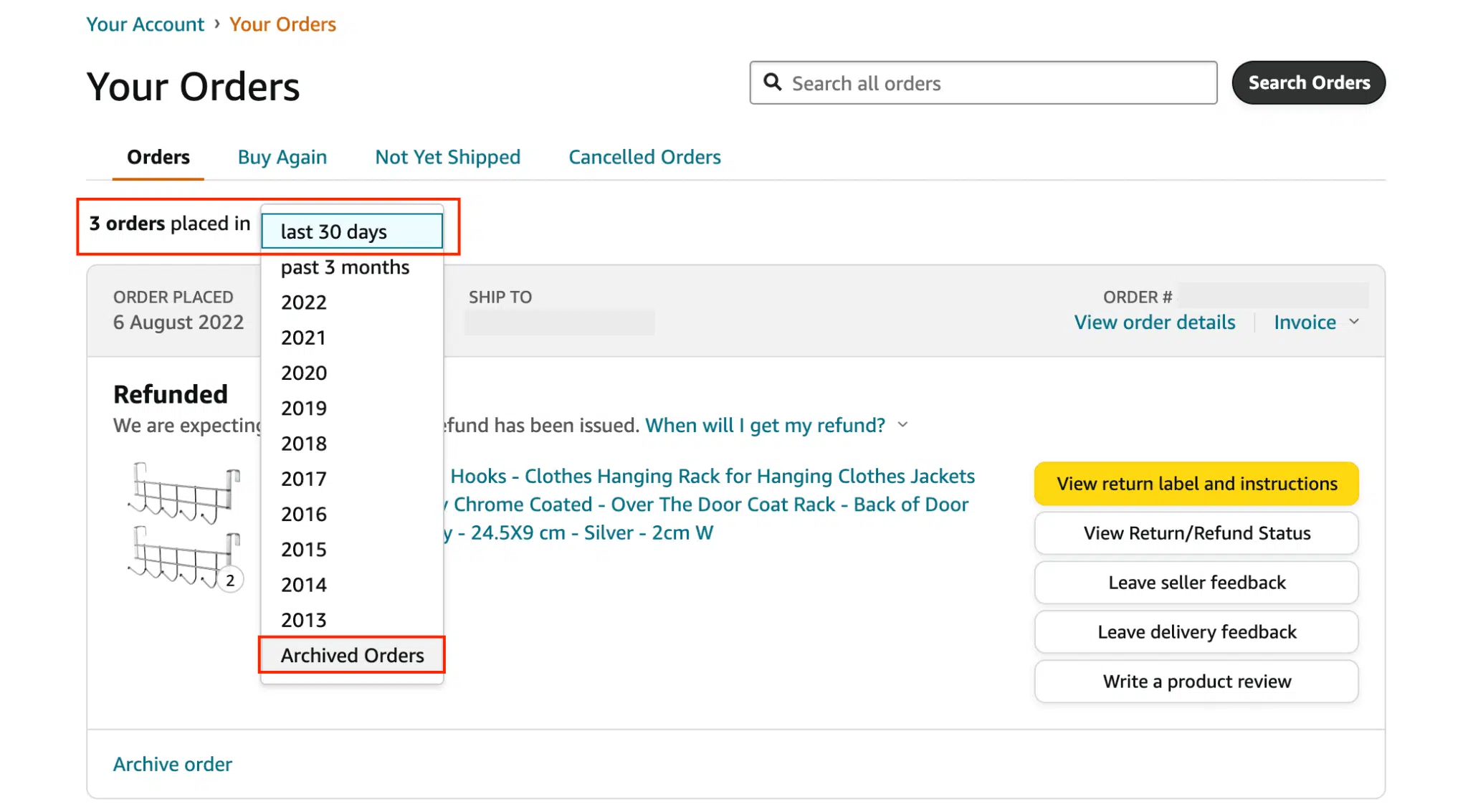
Task: Click the seller feedback icon button
Action: click(x=1197, y=582)
